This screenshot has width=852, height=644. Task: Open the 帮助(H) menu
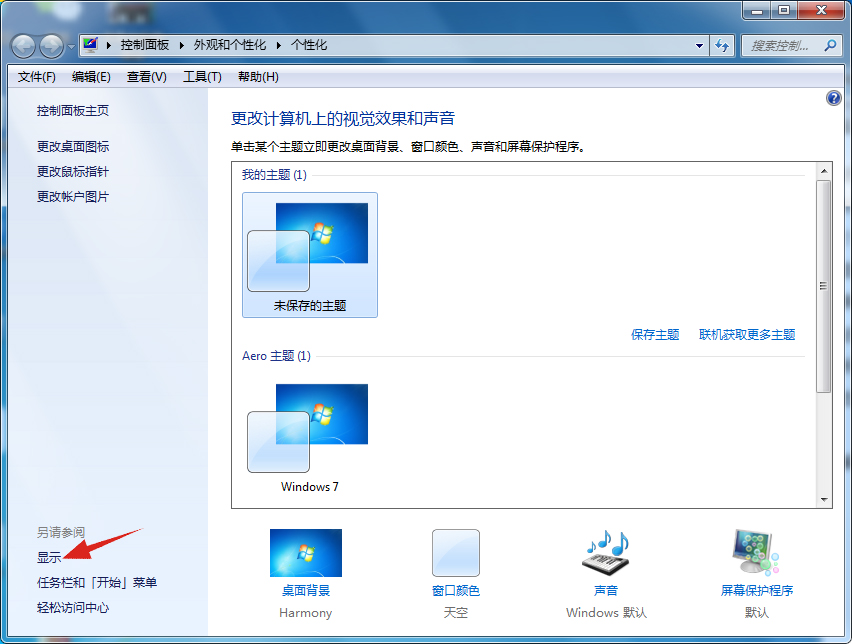click(x=258, y=77)
